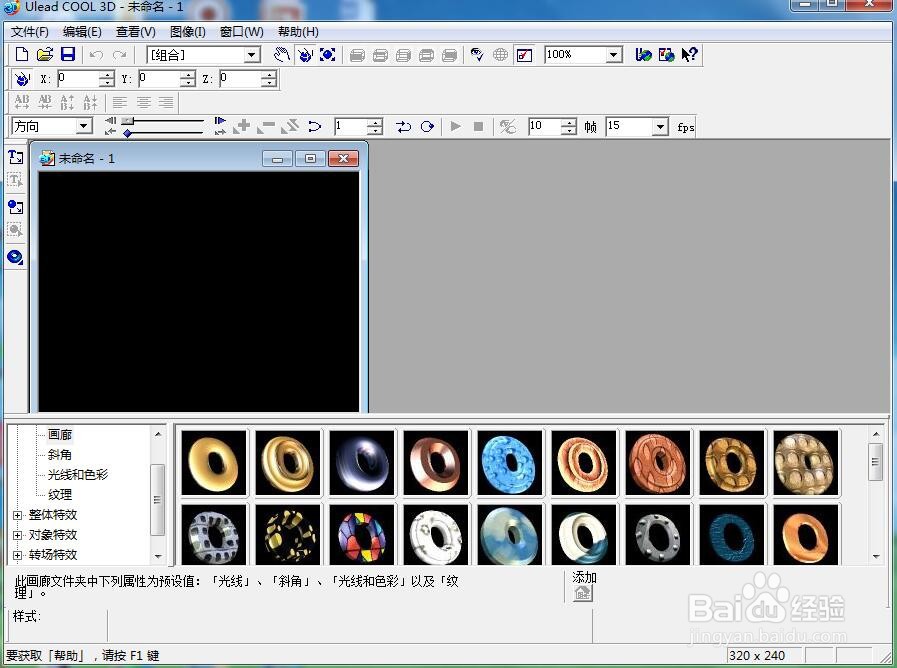Click the frame count 10 spinner
Viewport: 897px width, 668px height.
click(x=569, y=126)
